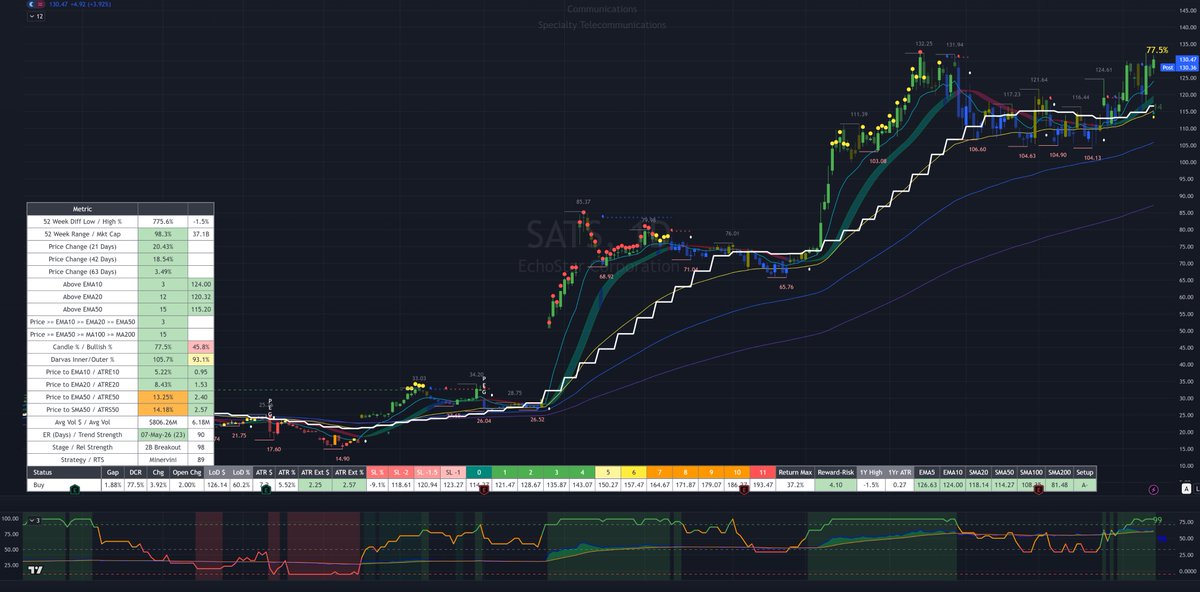Image resolution: width=1200 pixels, height=592 pixels.
Task: Click the Specialty Telecommunications industry label
Action: [x=601, y=25]
